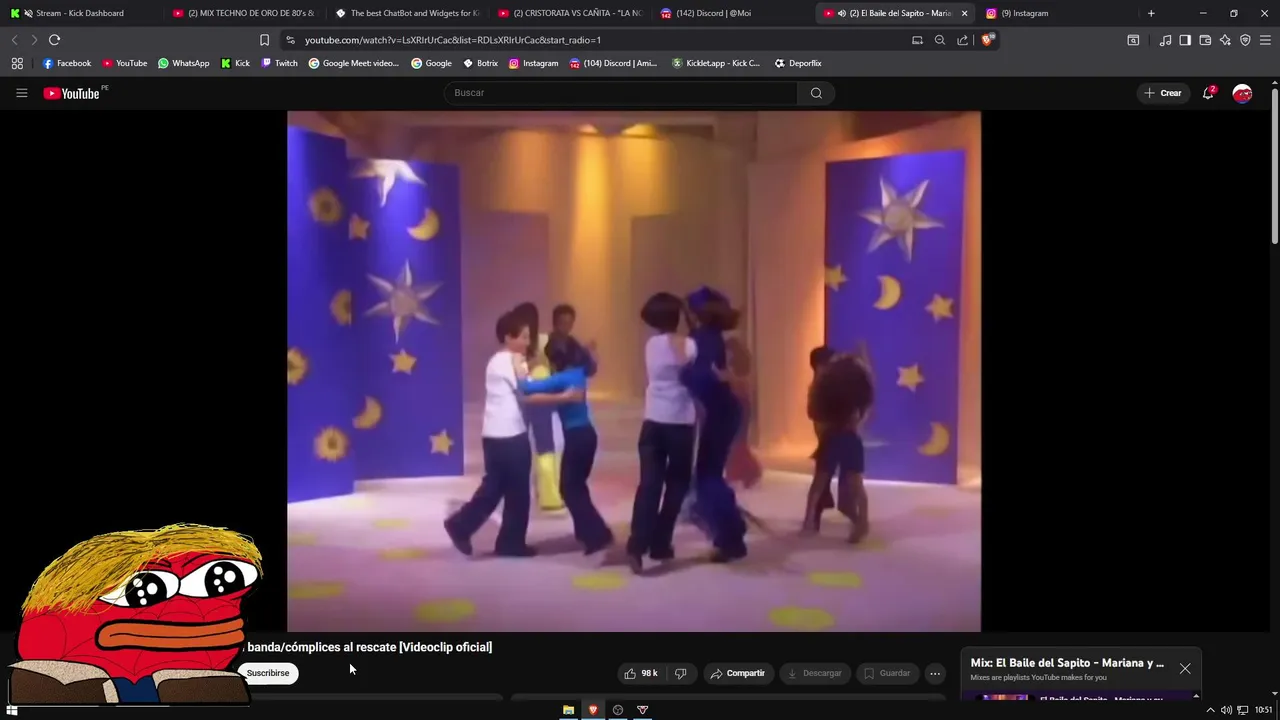Close the El Baile del Sapito tab
Viewport: 1280px width, 720px height.
point(964,13)
